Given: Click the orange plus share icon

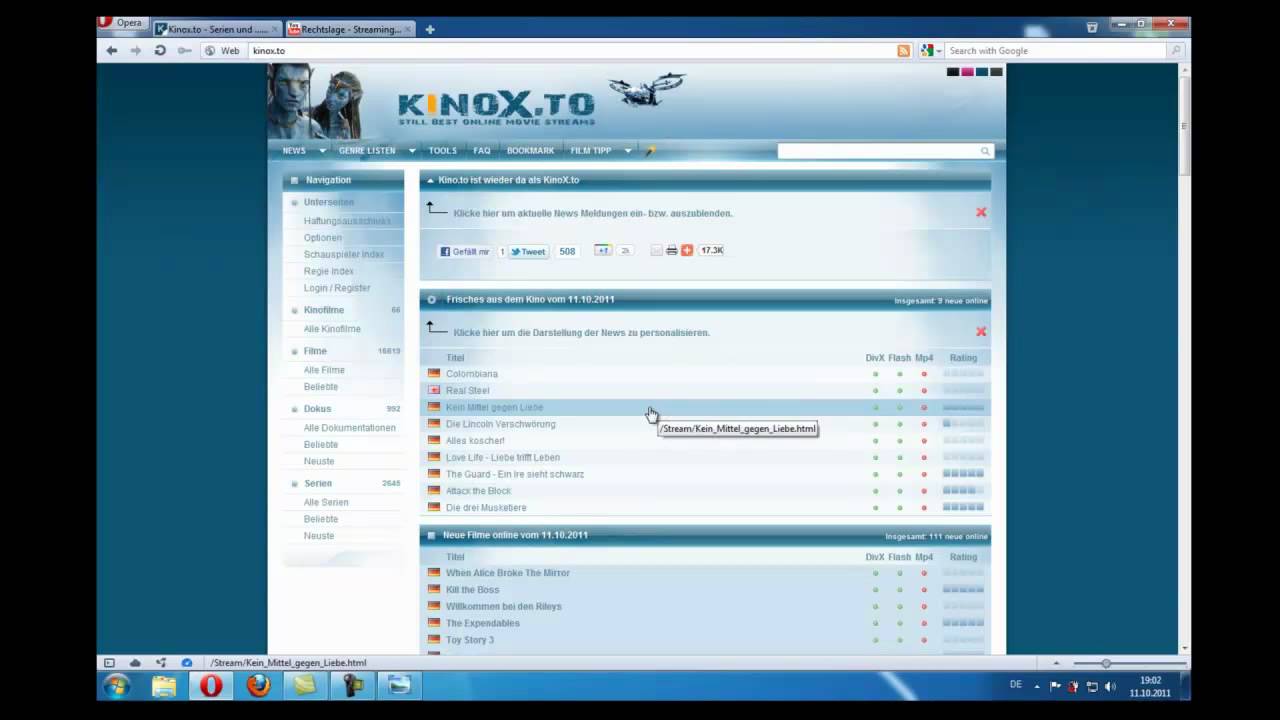Looking at the screenshot, I should [x=687, y=250].
